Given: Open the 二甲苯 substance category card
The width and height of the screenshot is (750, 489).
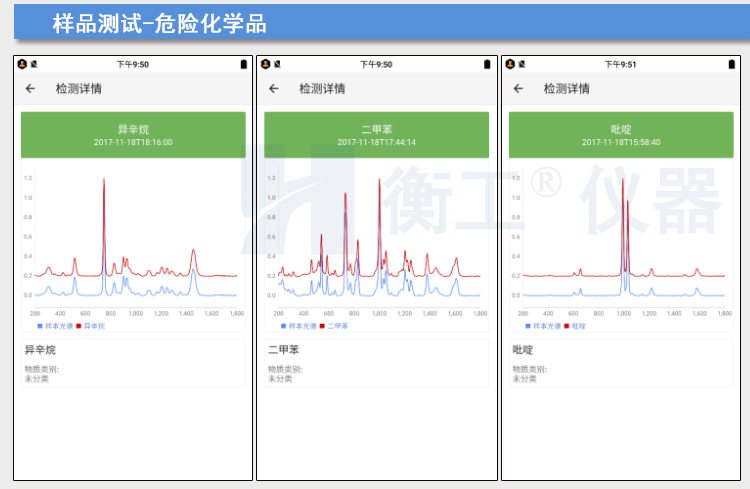Looking at the screenshot, I should [376, 364].
